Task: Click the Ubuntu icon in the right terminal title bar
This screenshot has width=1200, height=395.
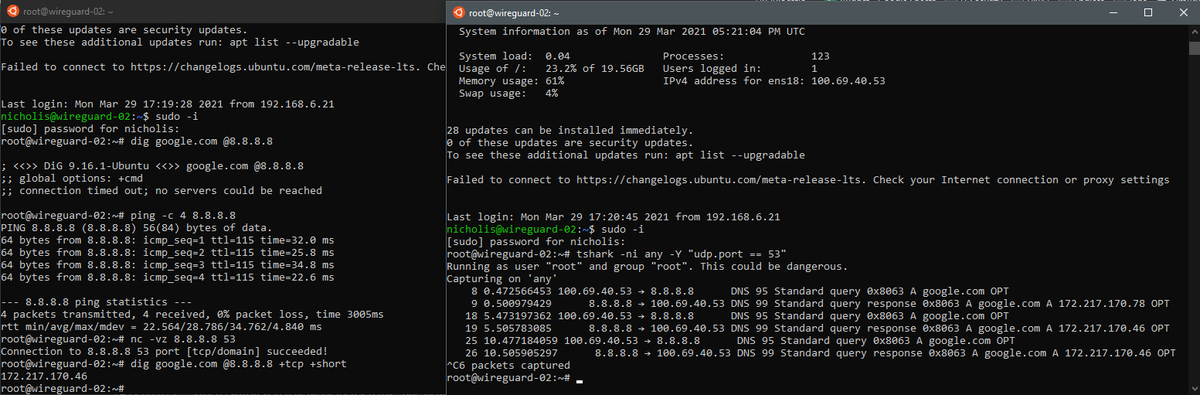Action: coord(459,12)
